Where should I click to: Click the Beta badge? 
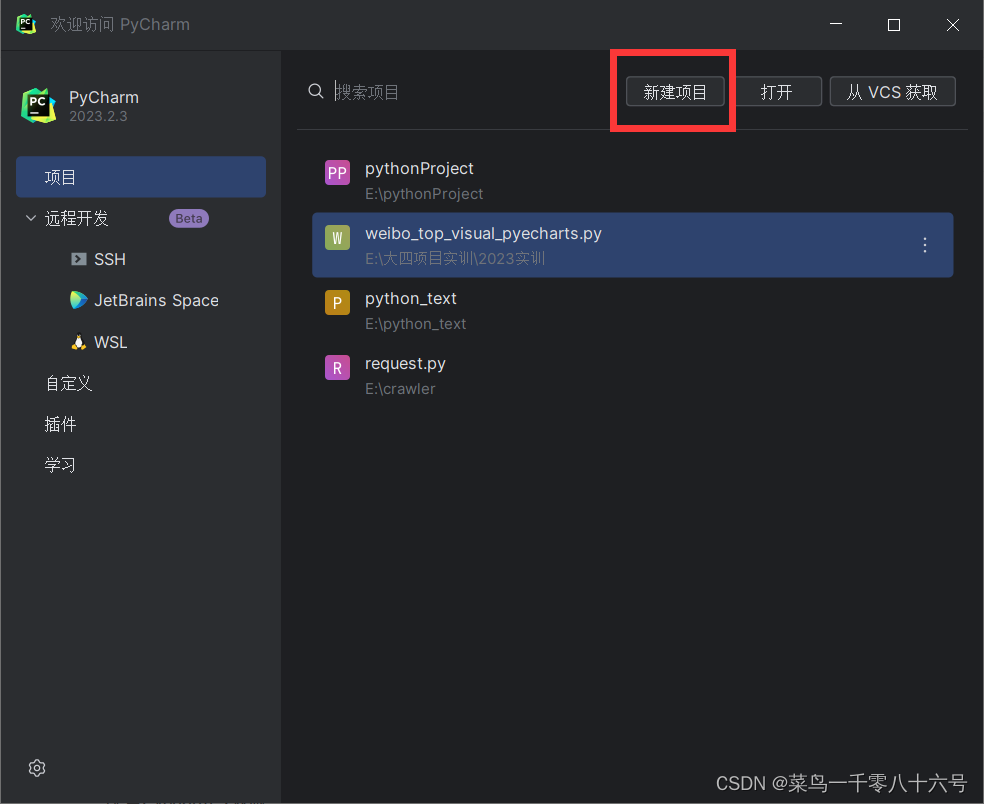point(189,218)
